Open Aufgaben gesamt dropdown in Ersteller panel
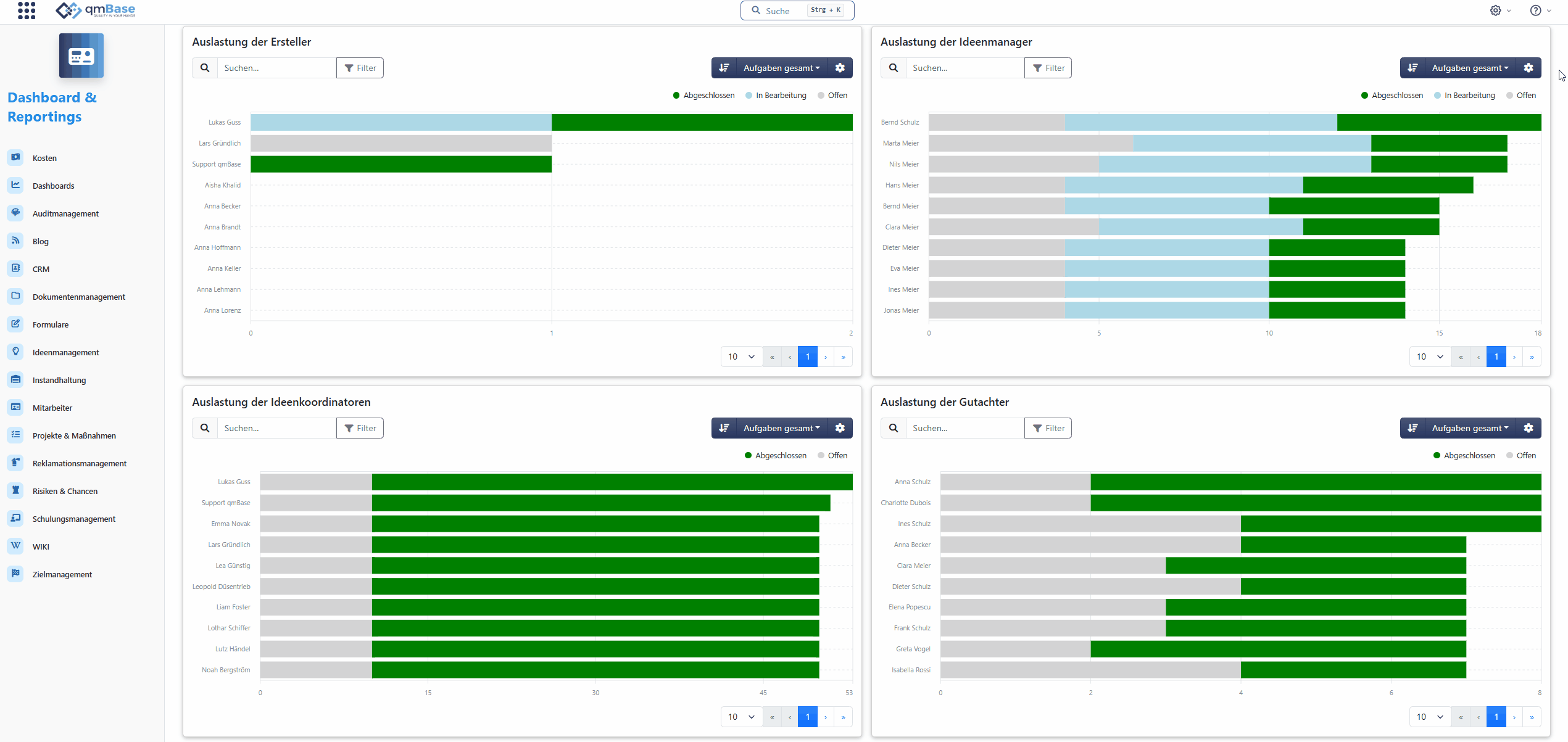The image size is (1568, 742). 781,68
